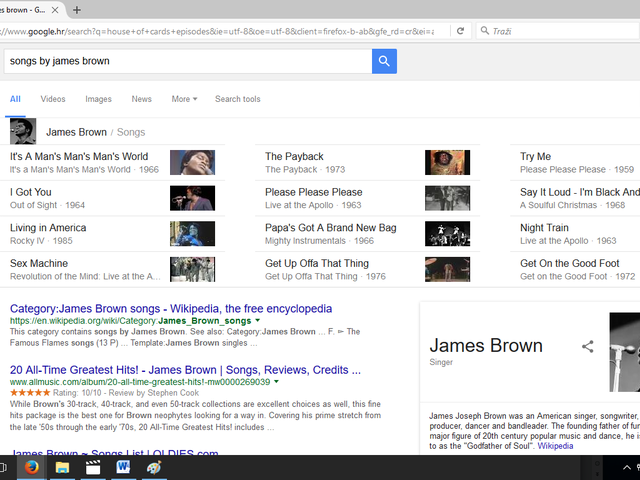Select the song Say It Loud

pyautogui.click(x=580, y=192)
